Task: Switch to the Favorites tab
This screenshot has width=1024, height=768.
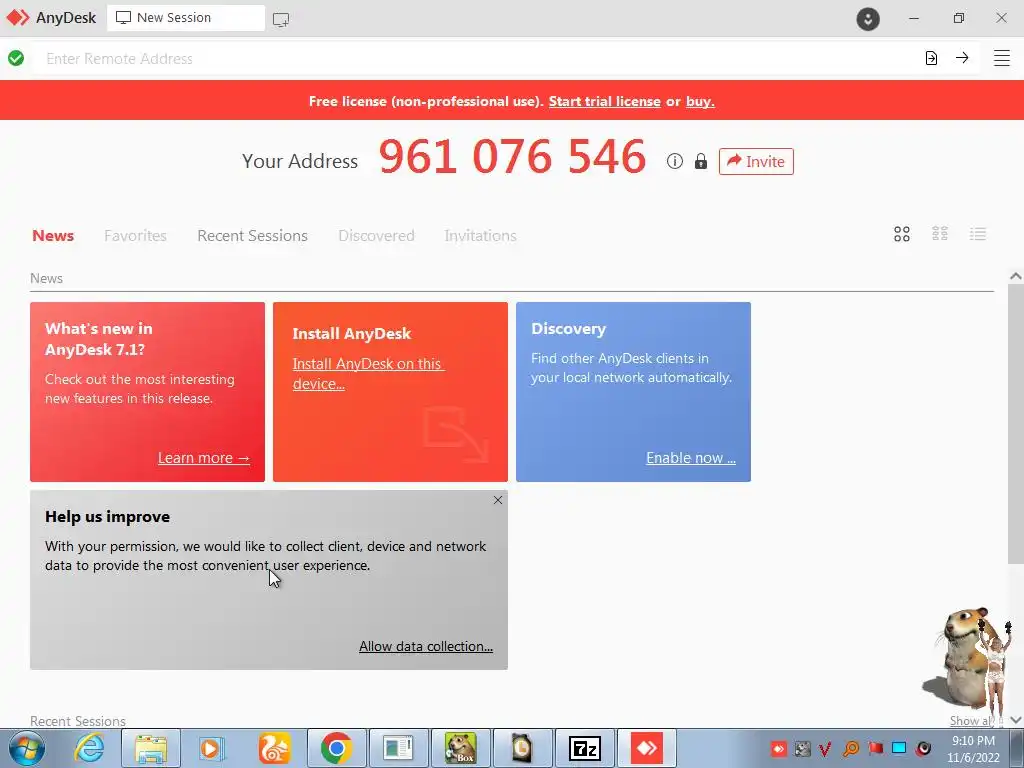Action: pyautogui.click(x=135, y=235)
